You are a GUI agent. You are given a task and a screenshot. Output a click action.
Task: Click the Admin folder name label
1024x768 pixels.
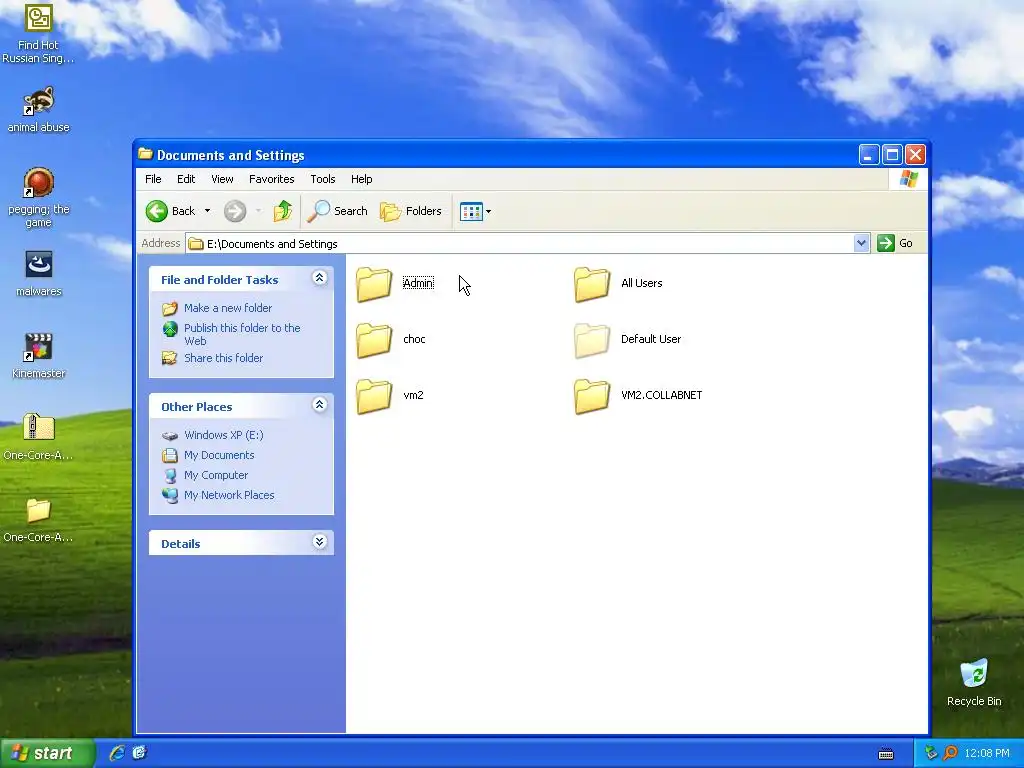418,283
